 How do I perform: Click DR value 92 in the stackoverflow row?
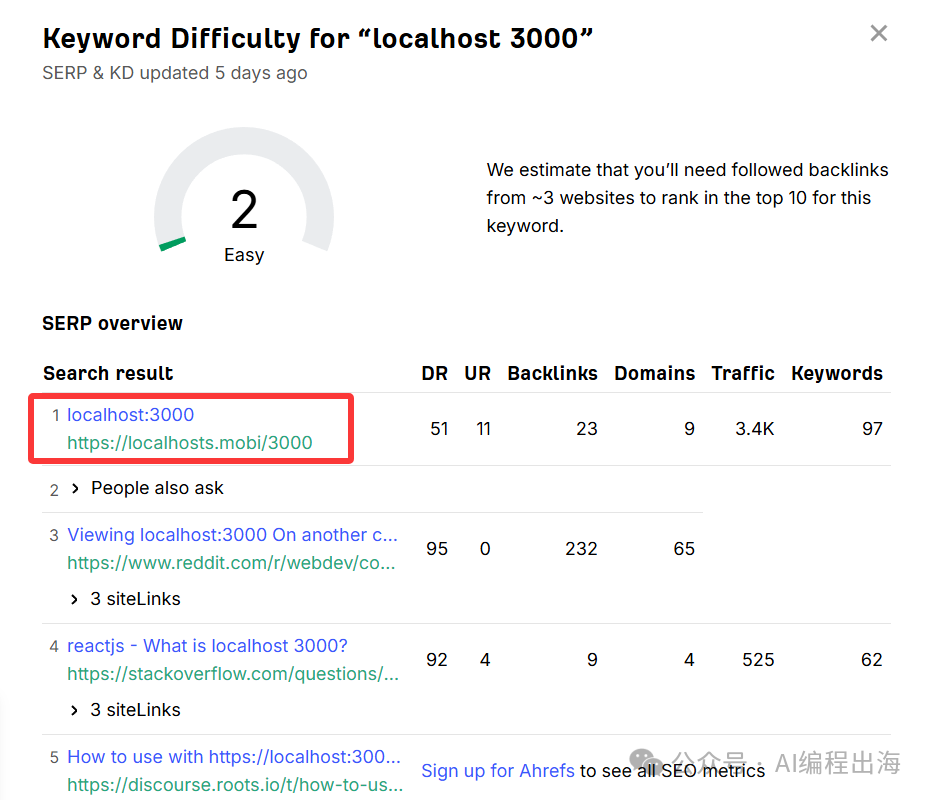(x=437, y=659)
